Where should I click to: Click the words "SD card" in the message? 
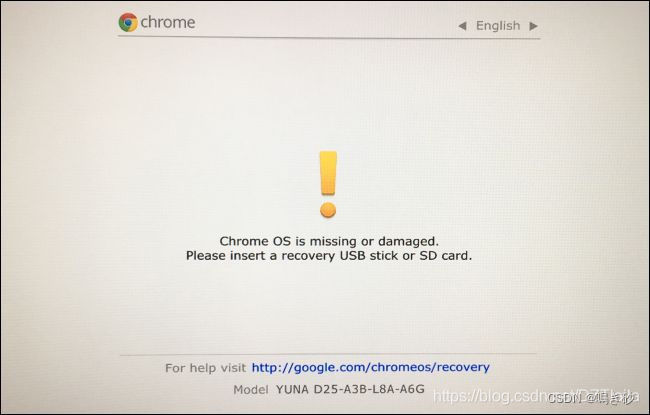[446, 256]
